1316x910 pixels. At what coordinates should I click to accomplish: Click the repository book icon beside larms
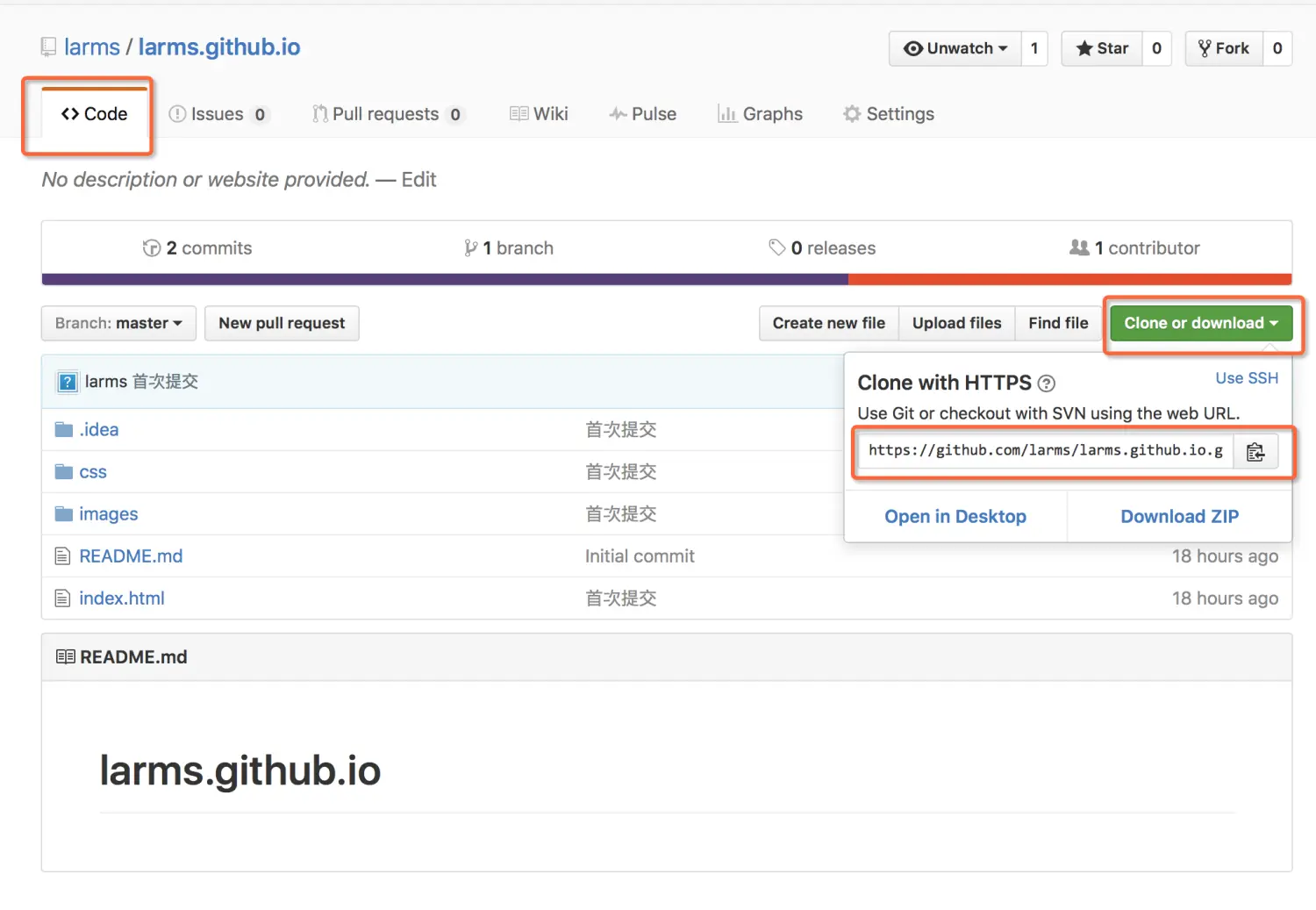point(49,47)
